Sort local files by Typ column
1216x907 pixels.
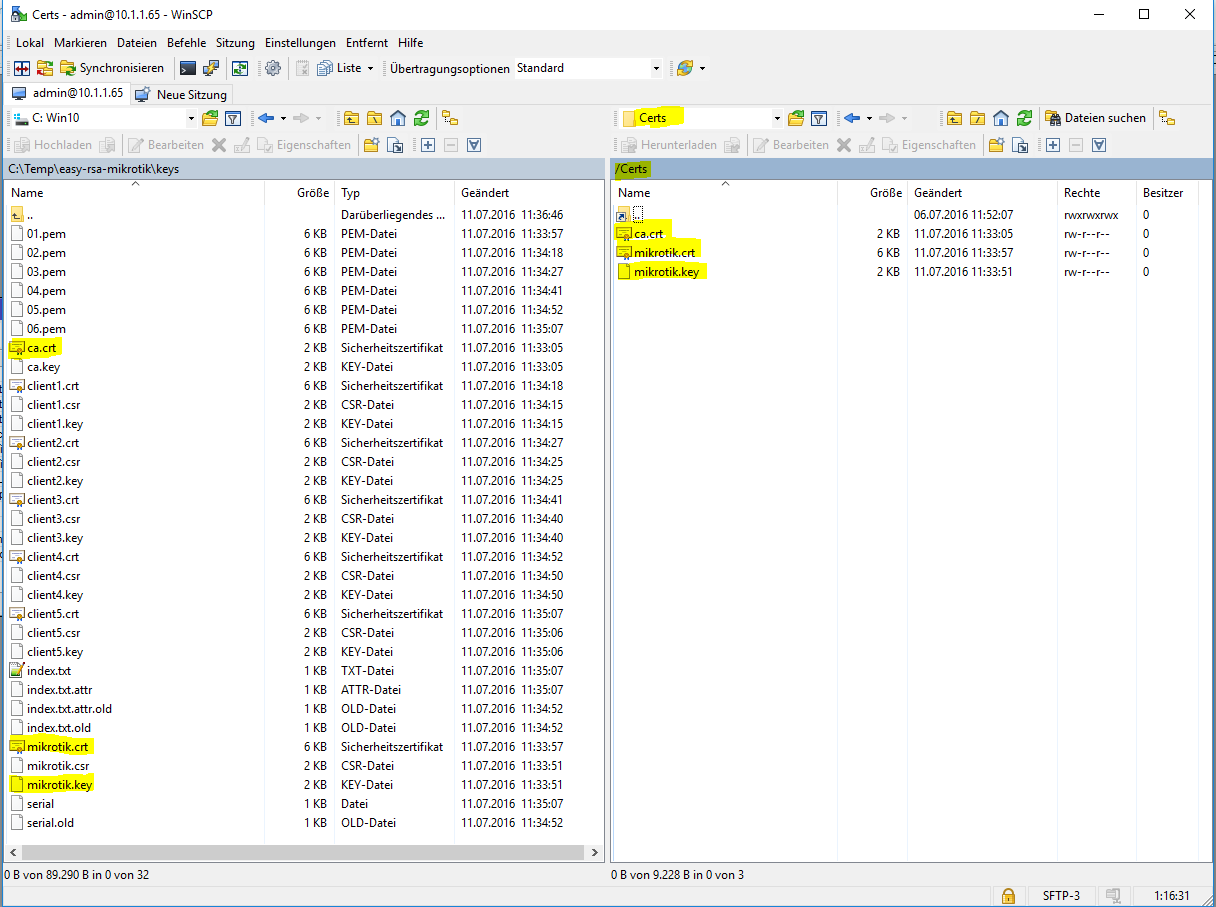click(394, 193)
